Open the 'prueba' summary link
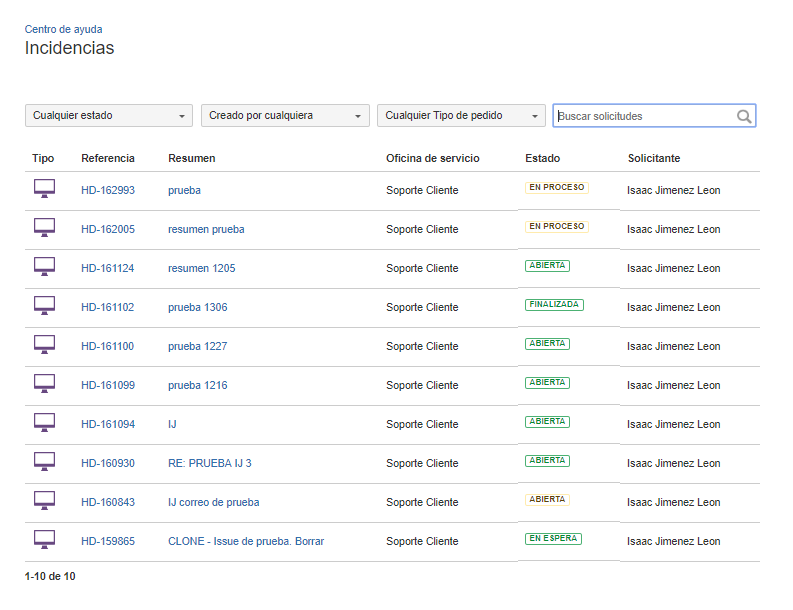793x610 pixels. (184, 190)
